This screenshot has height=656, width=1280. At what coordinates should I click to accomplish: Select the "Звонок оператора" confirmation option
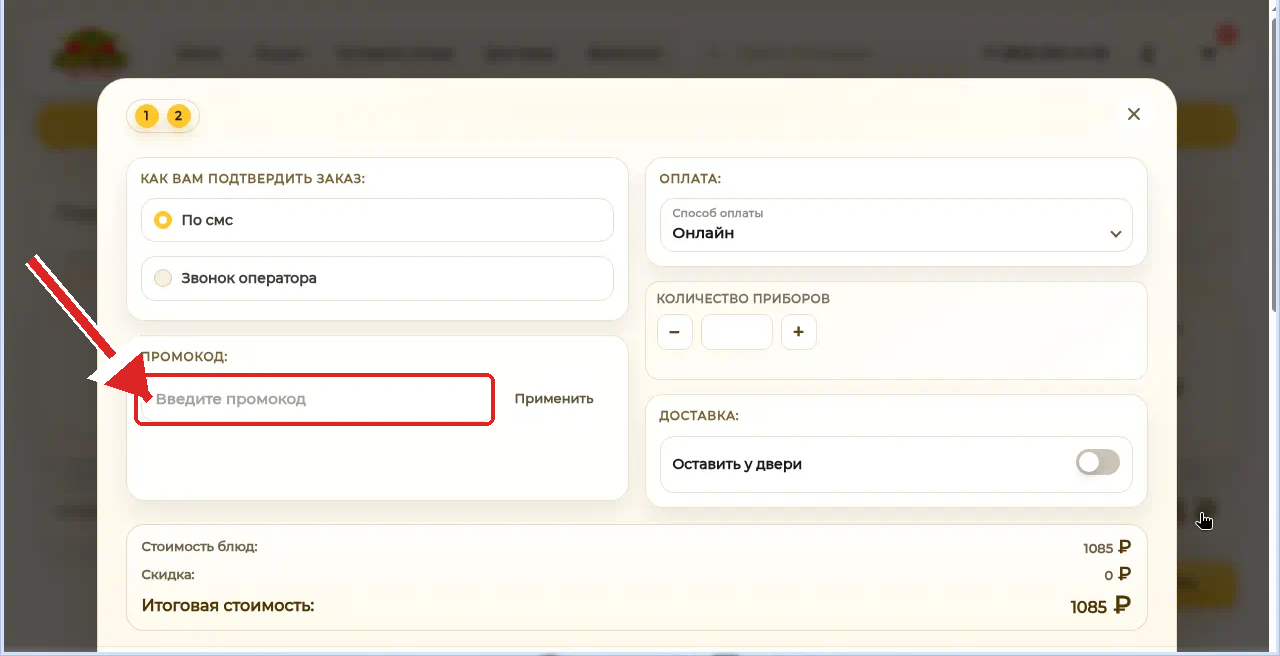click(377, 278)
